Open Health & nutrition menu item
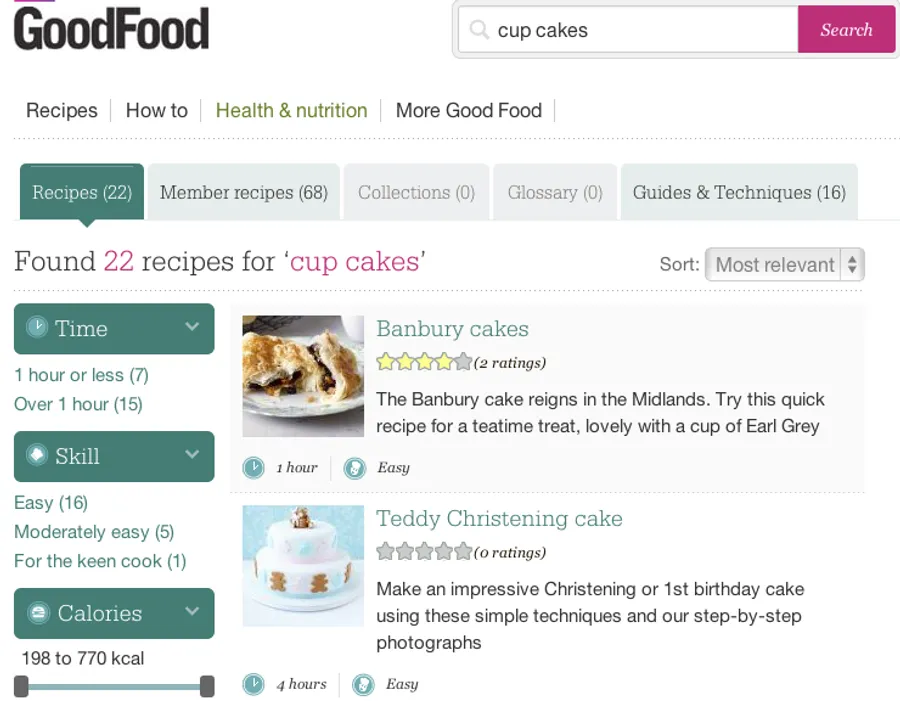Viewport: 900px width, 701px height. tap(291, 110)
